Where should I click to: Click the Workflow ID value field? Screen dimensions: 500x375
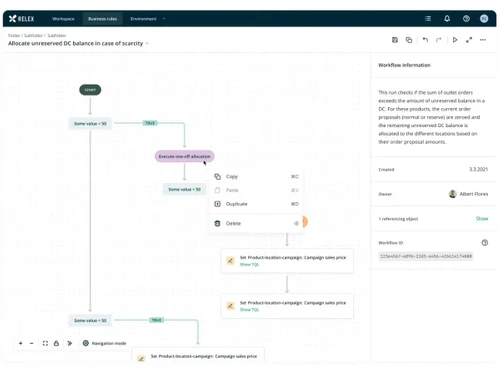click(426, 256)
